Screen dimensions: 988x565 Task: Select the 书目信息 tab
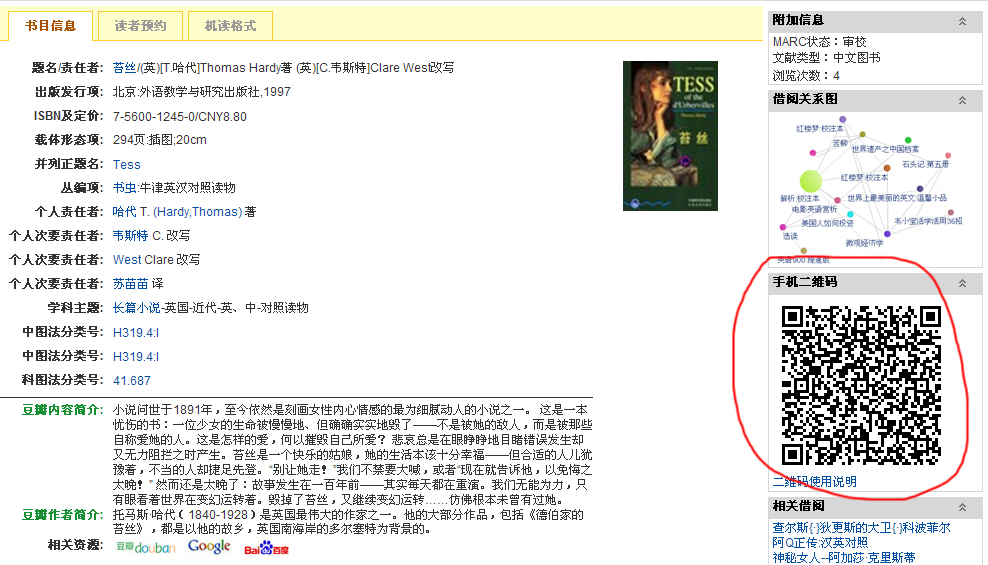(x=50, y=26)
